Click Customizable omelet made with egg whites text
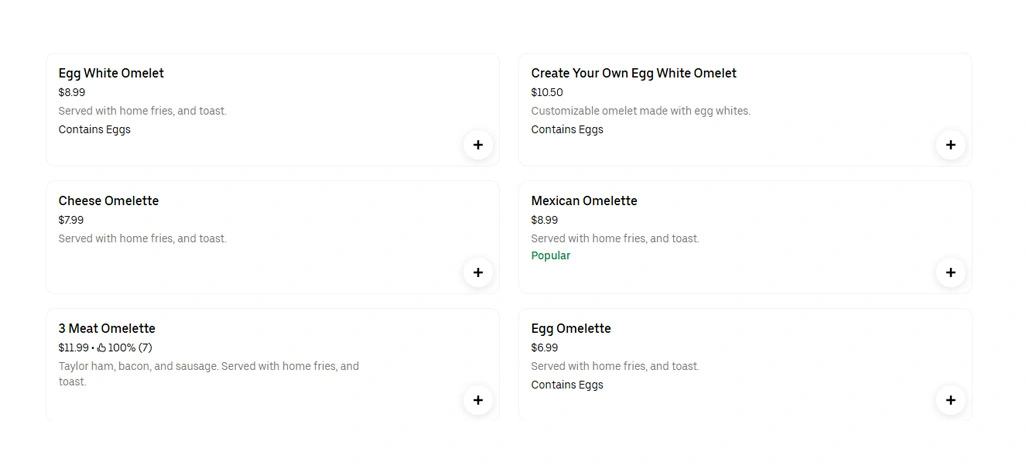The image size is (1026, 466). (x=640, y=111)
